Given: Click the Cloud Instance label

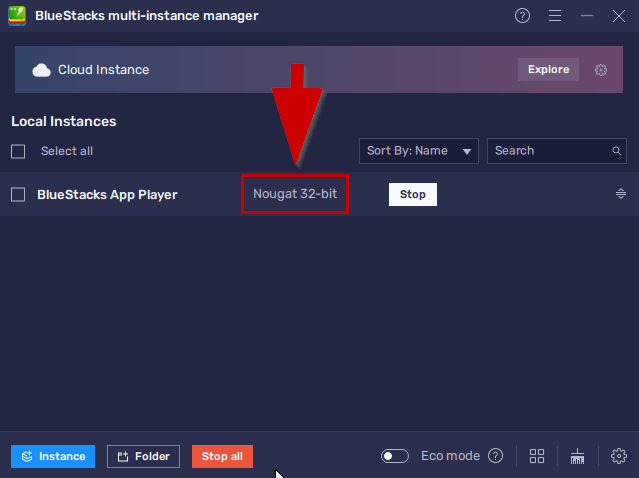Looking at the screenshot, I should (104, 70).
